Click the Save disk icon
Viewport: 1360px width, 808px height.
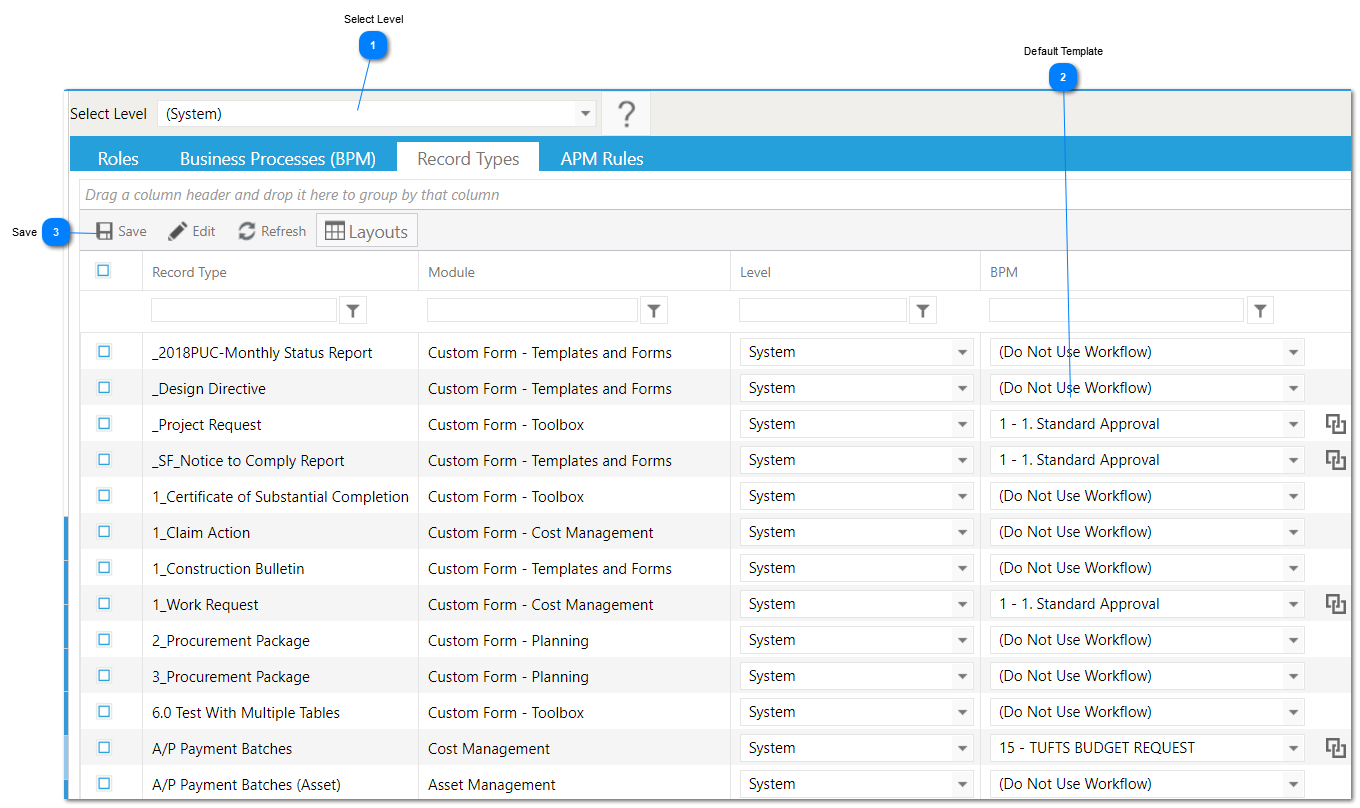click(104, 231)
